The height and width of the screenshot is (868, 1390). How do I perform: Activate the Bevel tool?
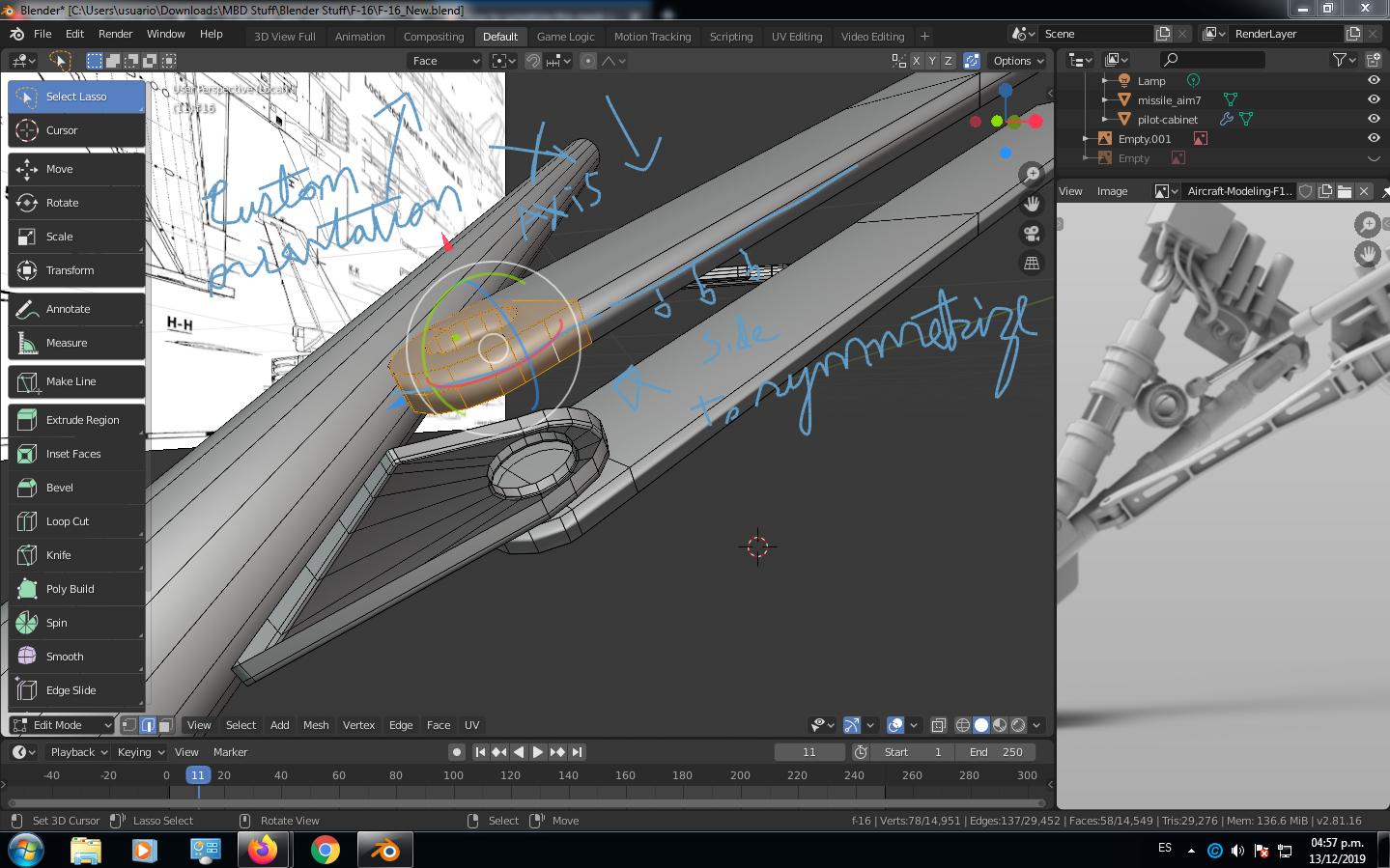click(76, 488)
